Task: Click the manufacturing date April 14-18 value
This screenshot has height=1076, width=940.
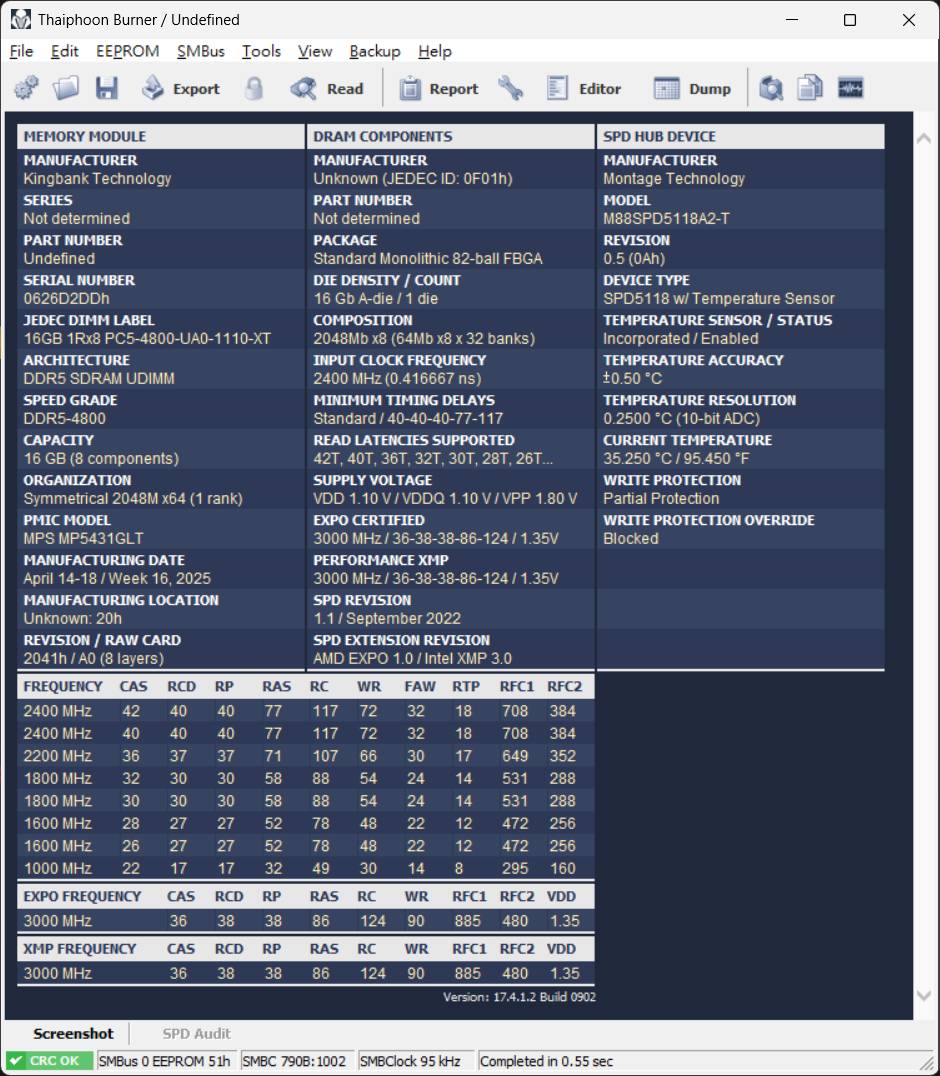Action: pos(117,578)
